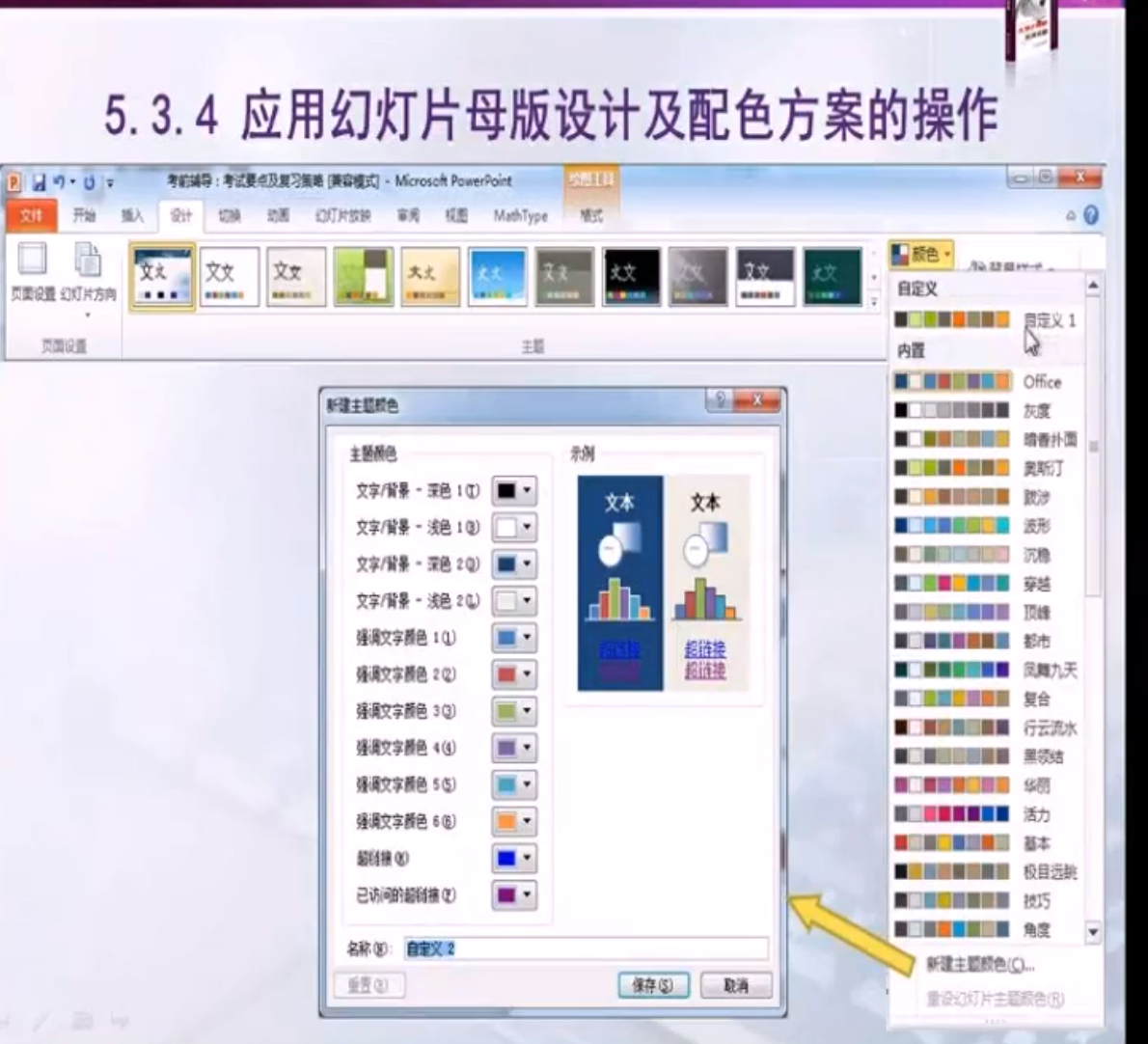
Task: Switch to the 幻灯片放映 ribbon tab
Action: coord(343,215)
